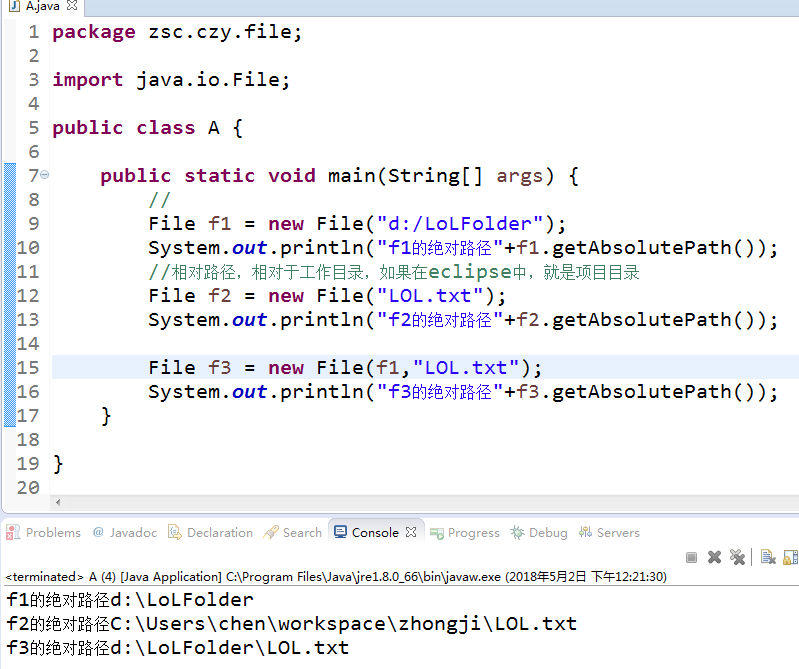Click the 'package zsc.czy.file;' code line
Viewport: 799px width, 669px height.
(x=177, y=32)
